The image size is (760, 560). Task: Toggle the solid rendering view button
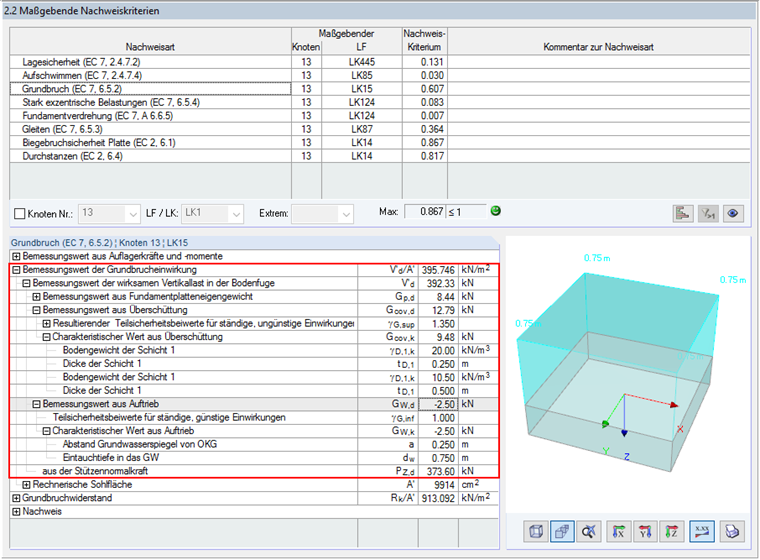[562, 532]
